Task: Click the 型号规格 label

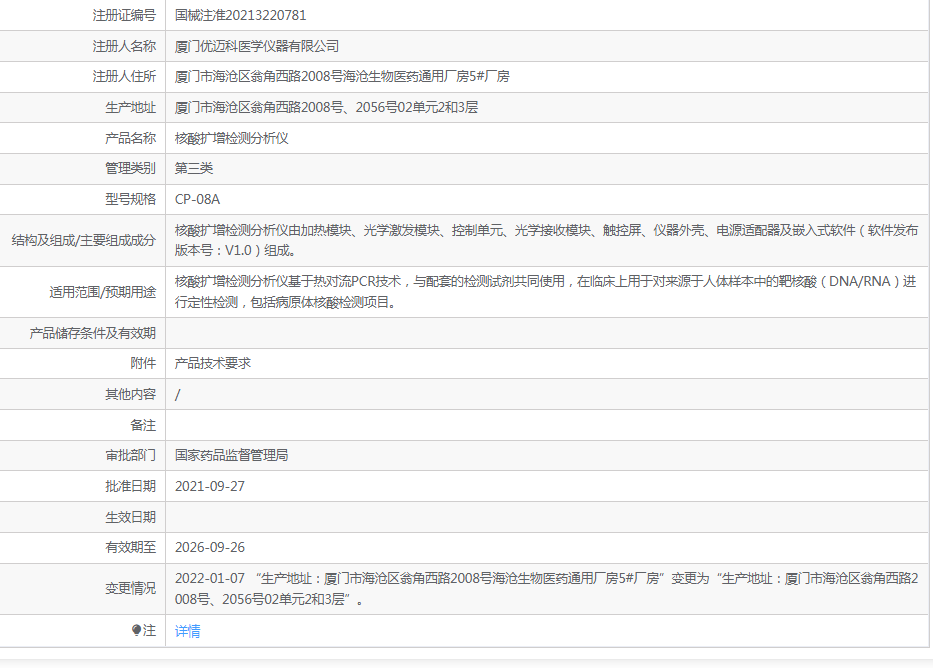Action: 131,199
